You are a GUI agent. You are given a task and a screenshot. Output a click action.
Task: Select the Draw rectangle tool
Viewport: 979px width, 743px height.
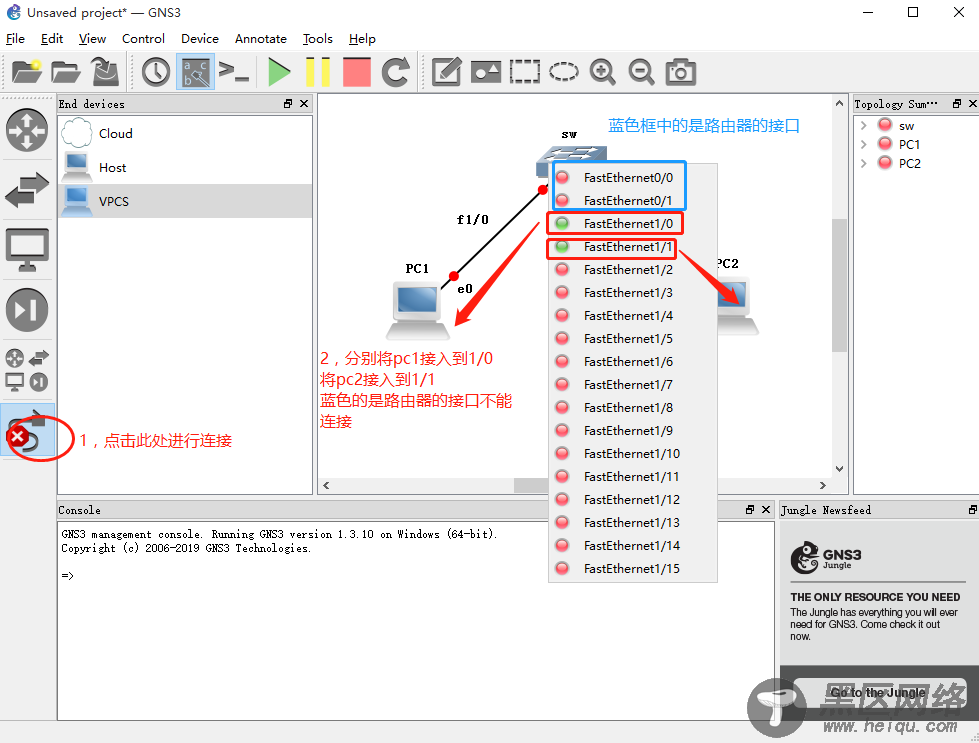coord(524,72)
